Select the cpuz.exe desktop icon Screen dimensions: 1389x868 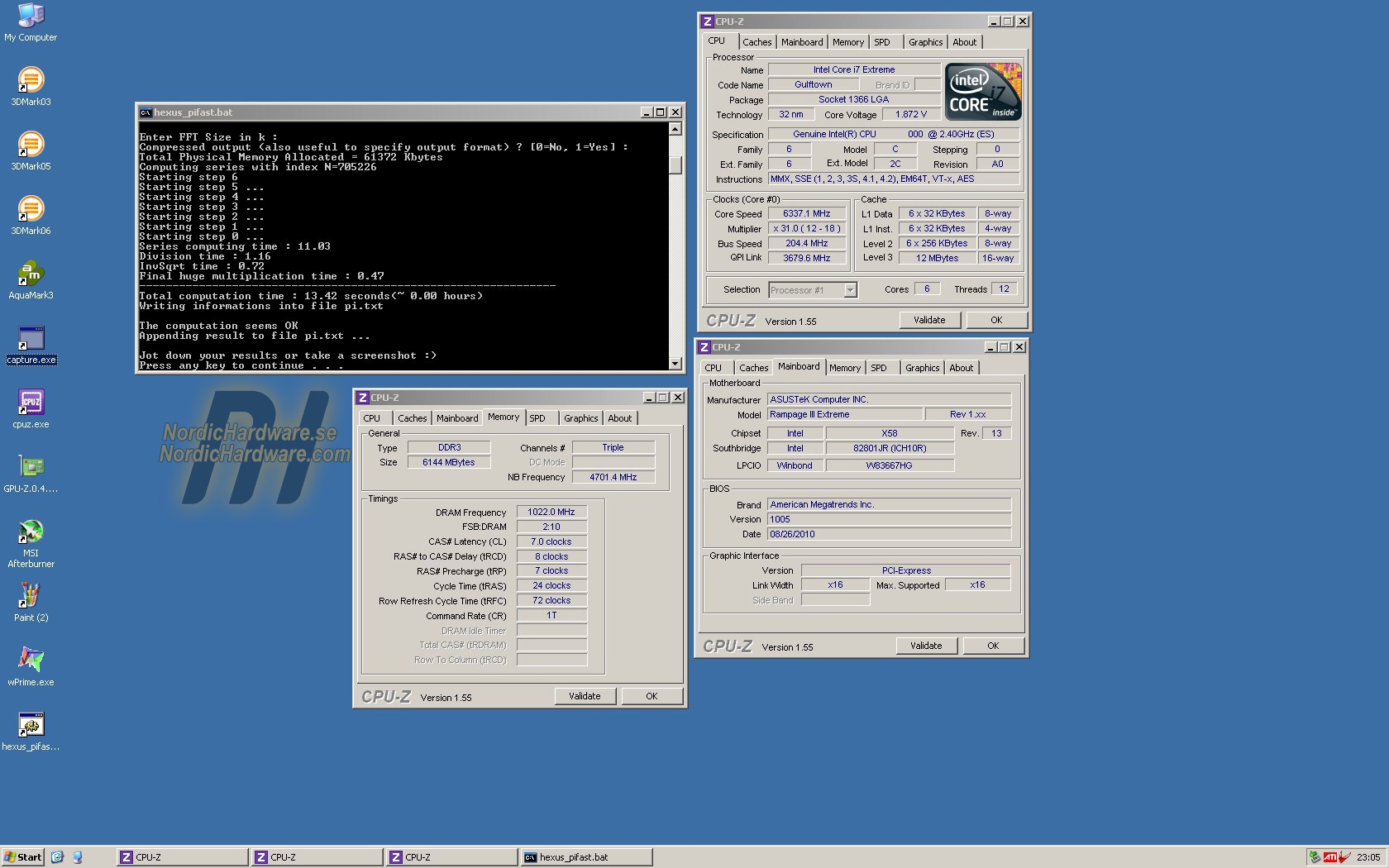click(x=31, y=403)
